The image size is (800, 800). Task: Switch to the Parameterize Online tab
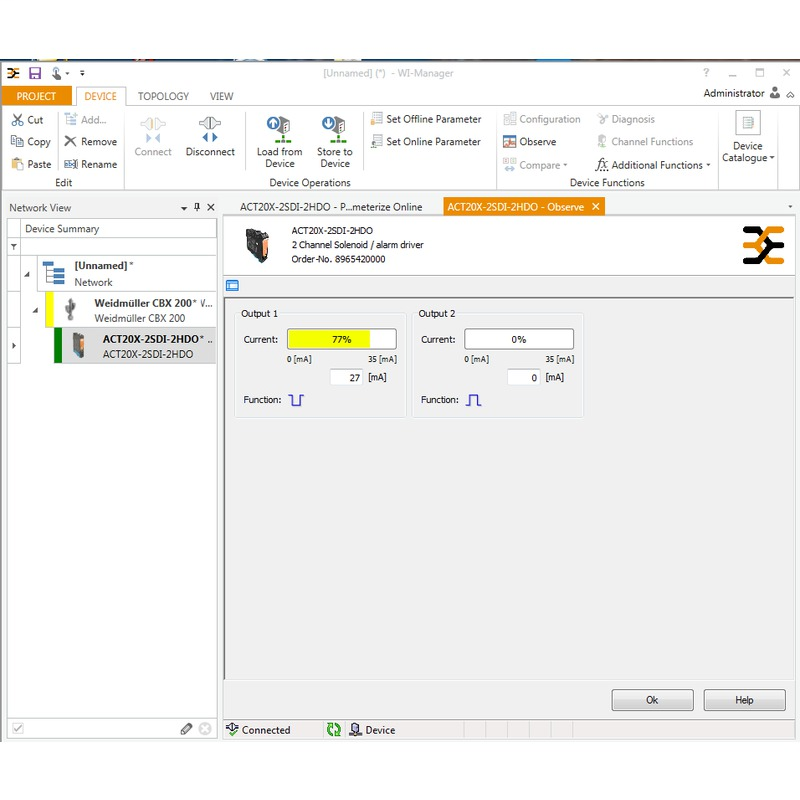pyautogui.click(x=331, y=207)
